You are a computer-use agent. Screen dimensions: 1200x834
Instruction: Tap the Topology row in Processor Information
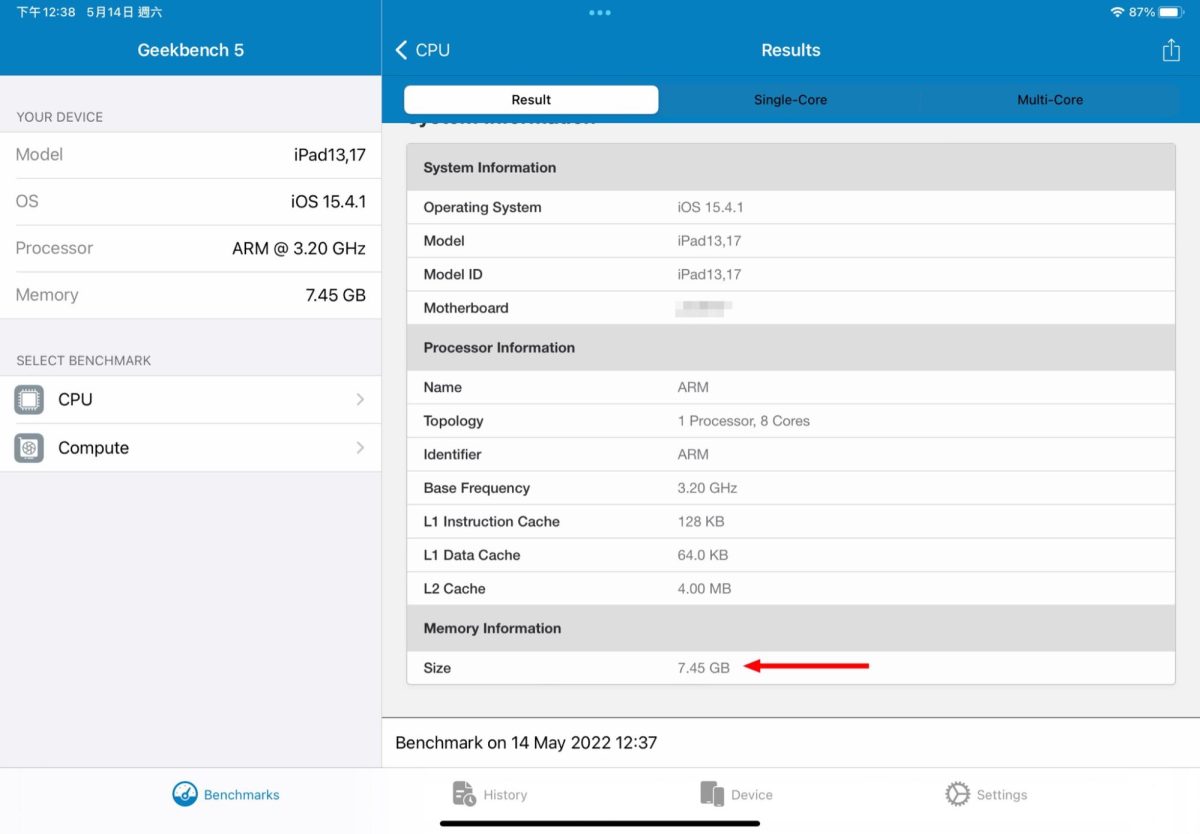[790, 421]
